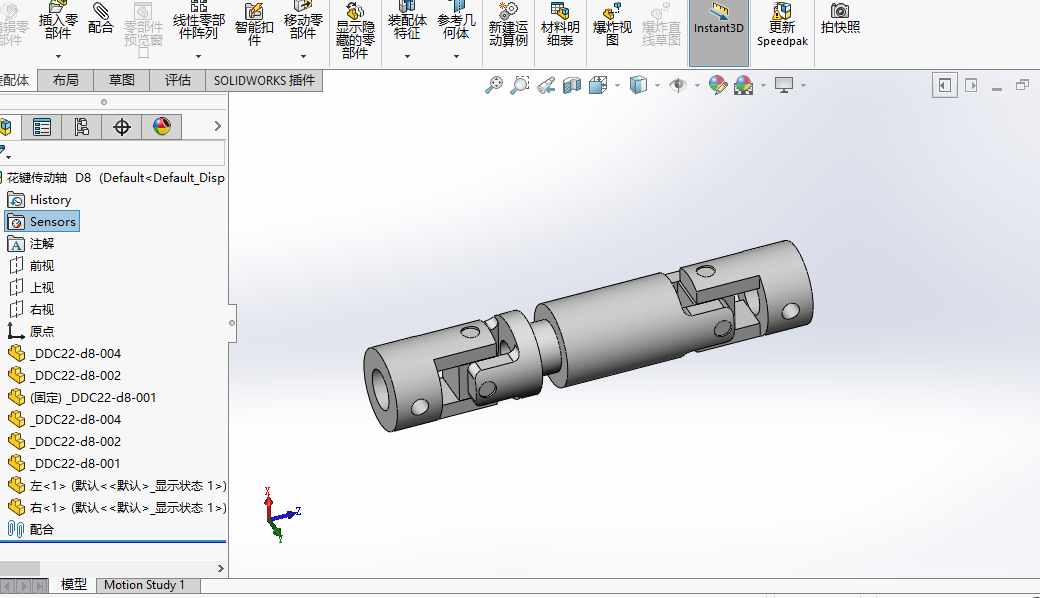Click the left split-view panel button
The width and height of the screenshot is (1040, 598).
tap(944, 86)
